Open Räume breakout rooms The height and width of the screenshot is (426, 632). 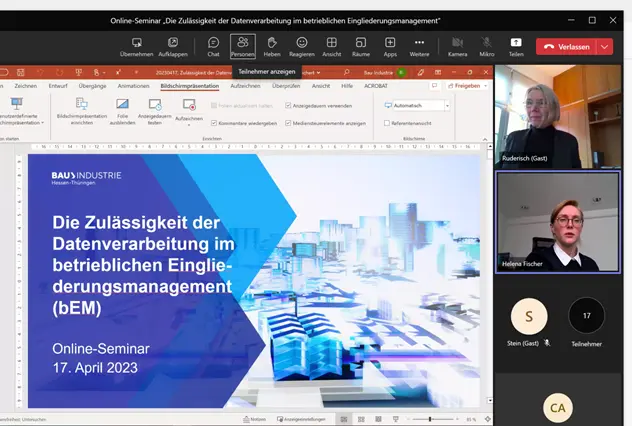click(x=361, y=42)
